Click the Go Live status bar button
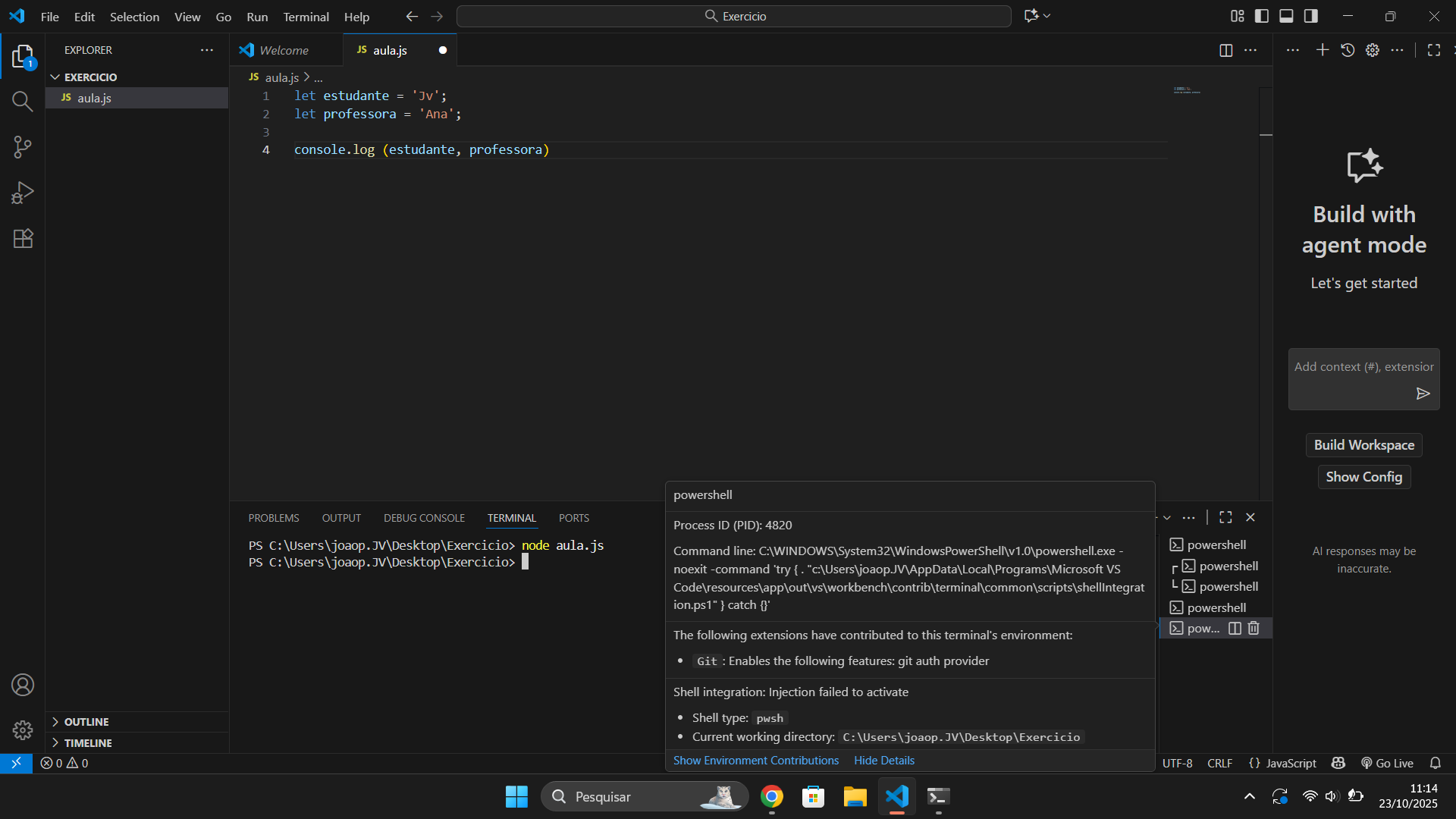This screenshot has width=1456, height=819. coord(1387,763)
